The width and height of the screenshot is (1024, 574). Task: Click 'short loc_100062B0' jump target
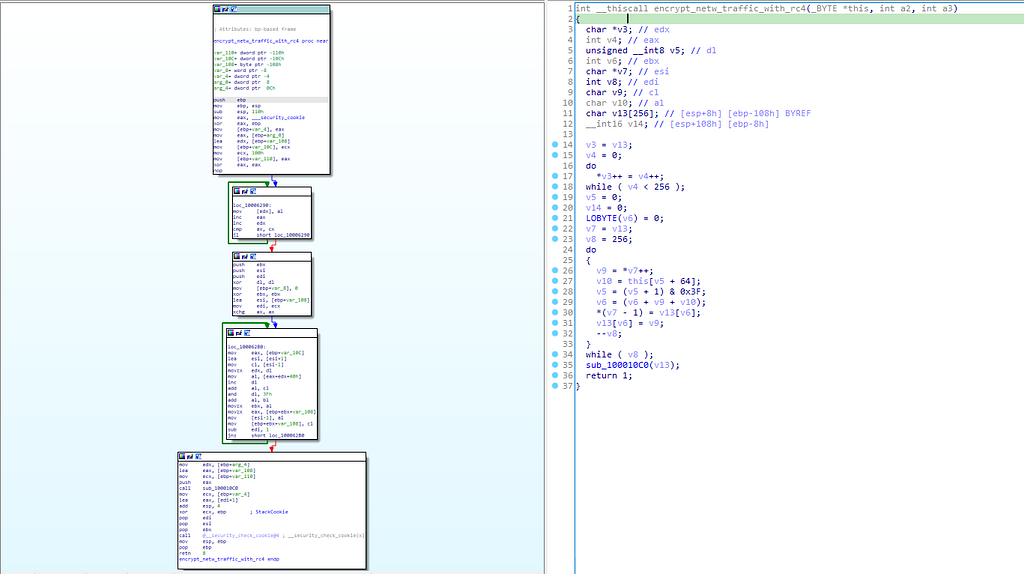tap(278, 436)
